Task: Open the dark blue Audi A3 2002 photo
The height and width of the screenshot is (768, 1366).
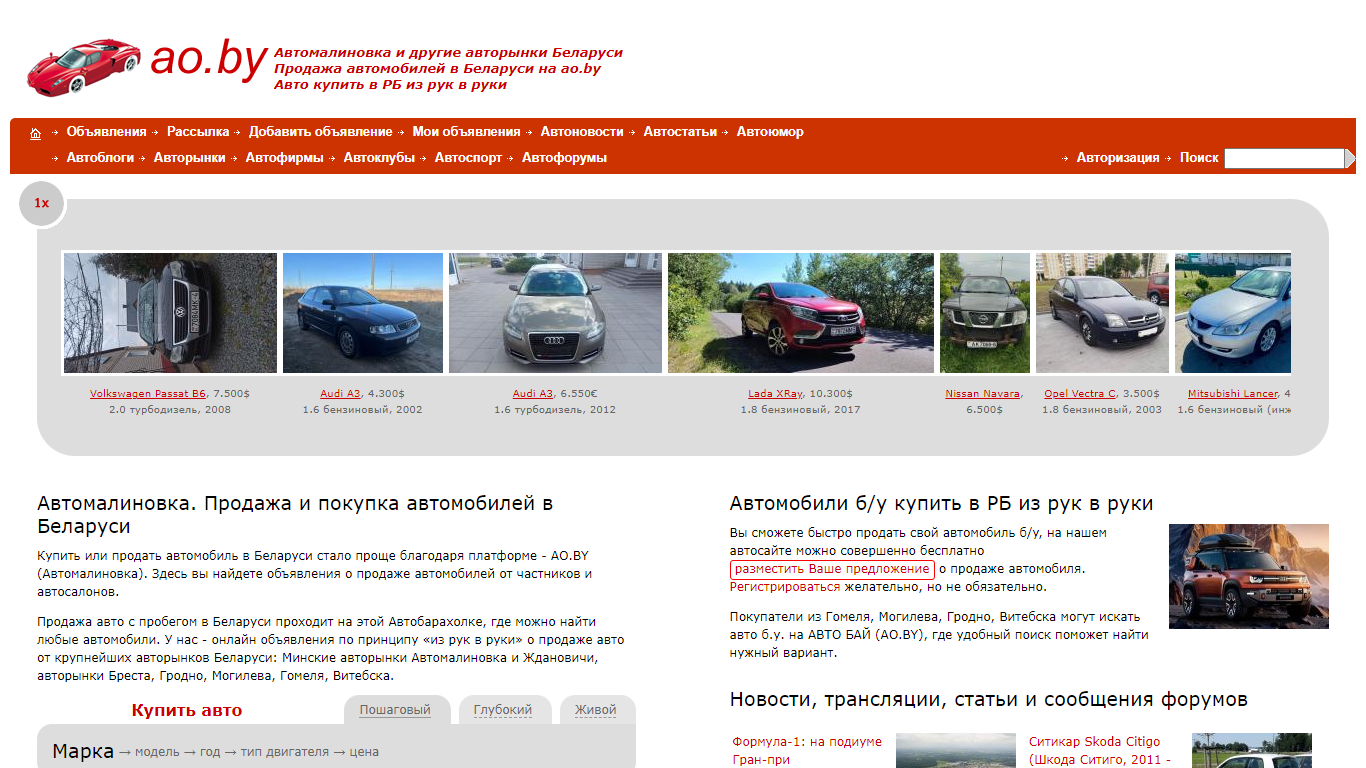Action: coord(363,313)
